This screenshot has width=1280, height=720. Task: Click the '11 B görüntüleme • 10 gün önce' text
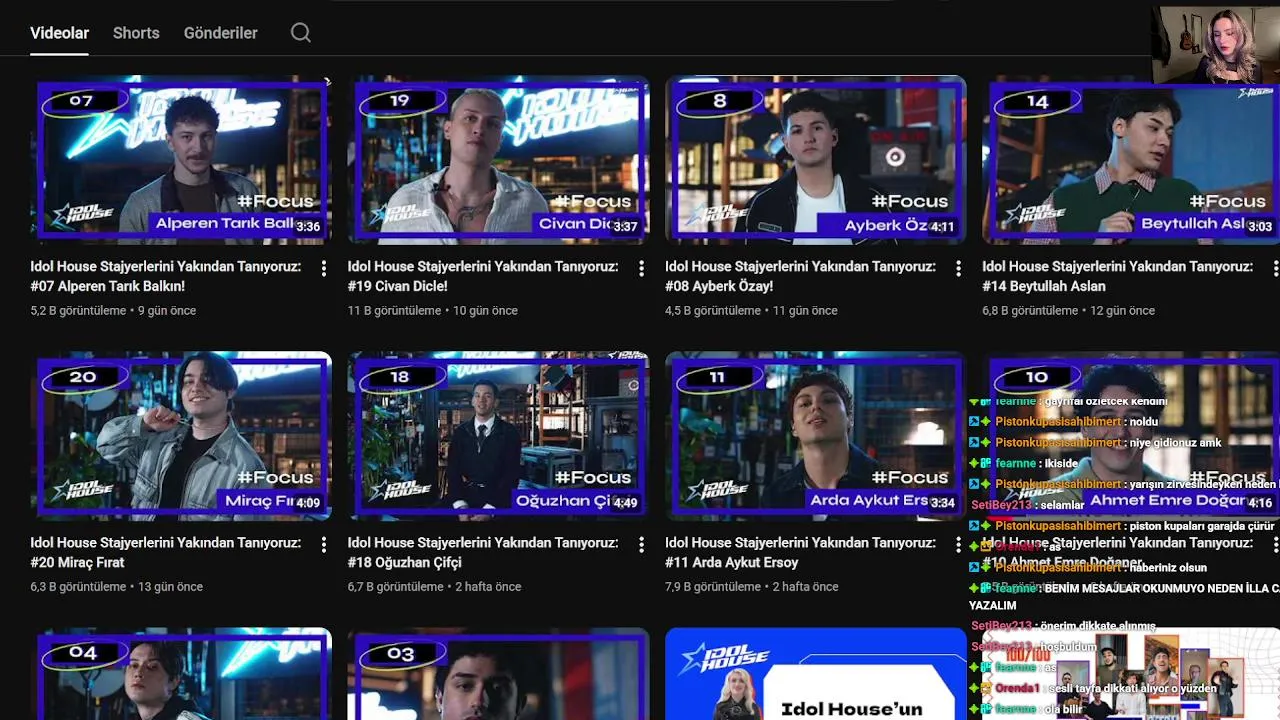point(433,311)
